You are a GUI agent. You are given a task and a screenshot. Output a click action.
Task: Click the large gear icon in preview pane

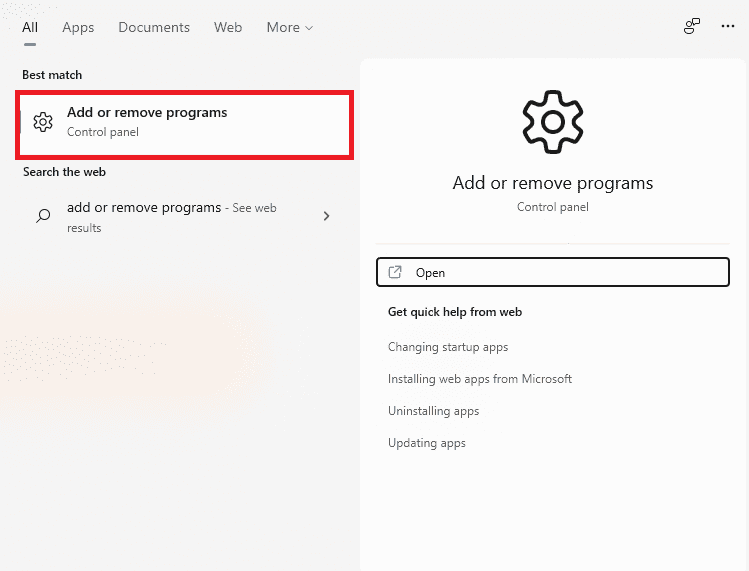pyautogui.click(x=553, y=122)
